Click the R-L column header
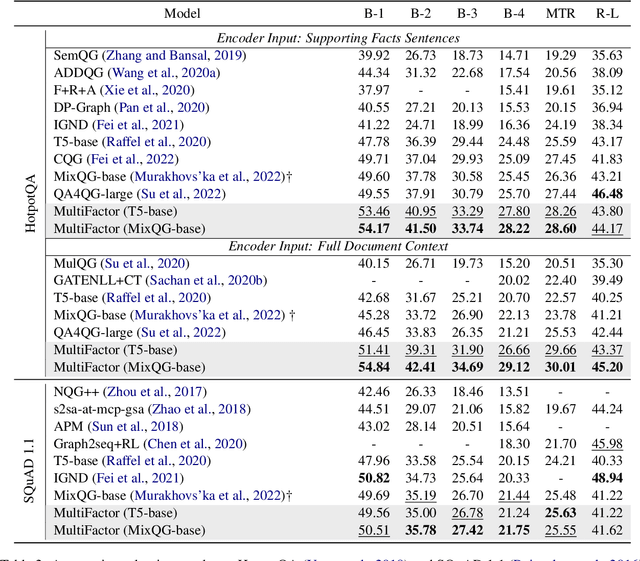The width and height of the screenshot is (640, 561). pyautogui.click(x=612, y=14)
